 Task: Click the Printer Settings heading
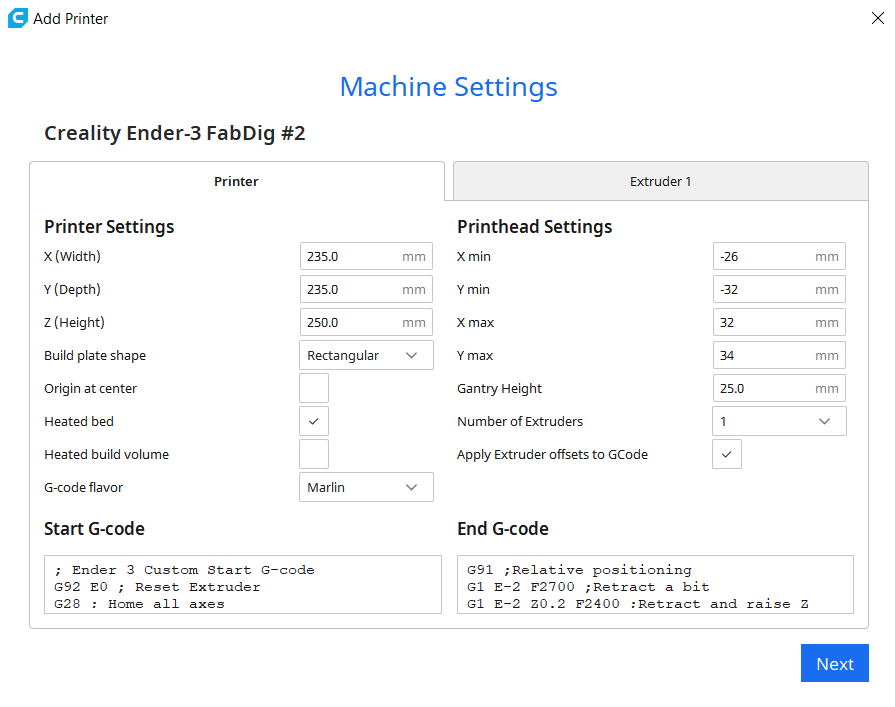tap(109, 227)
